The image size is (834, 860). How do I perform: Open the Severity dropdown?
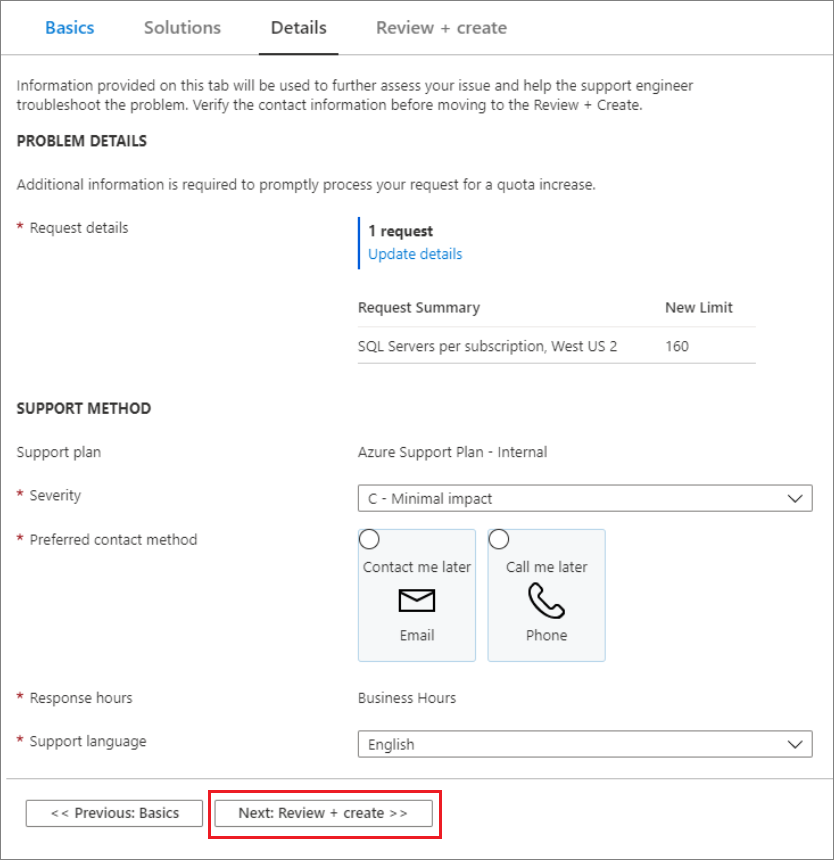[584, 498]
